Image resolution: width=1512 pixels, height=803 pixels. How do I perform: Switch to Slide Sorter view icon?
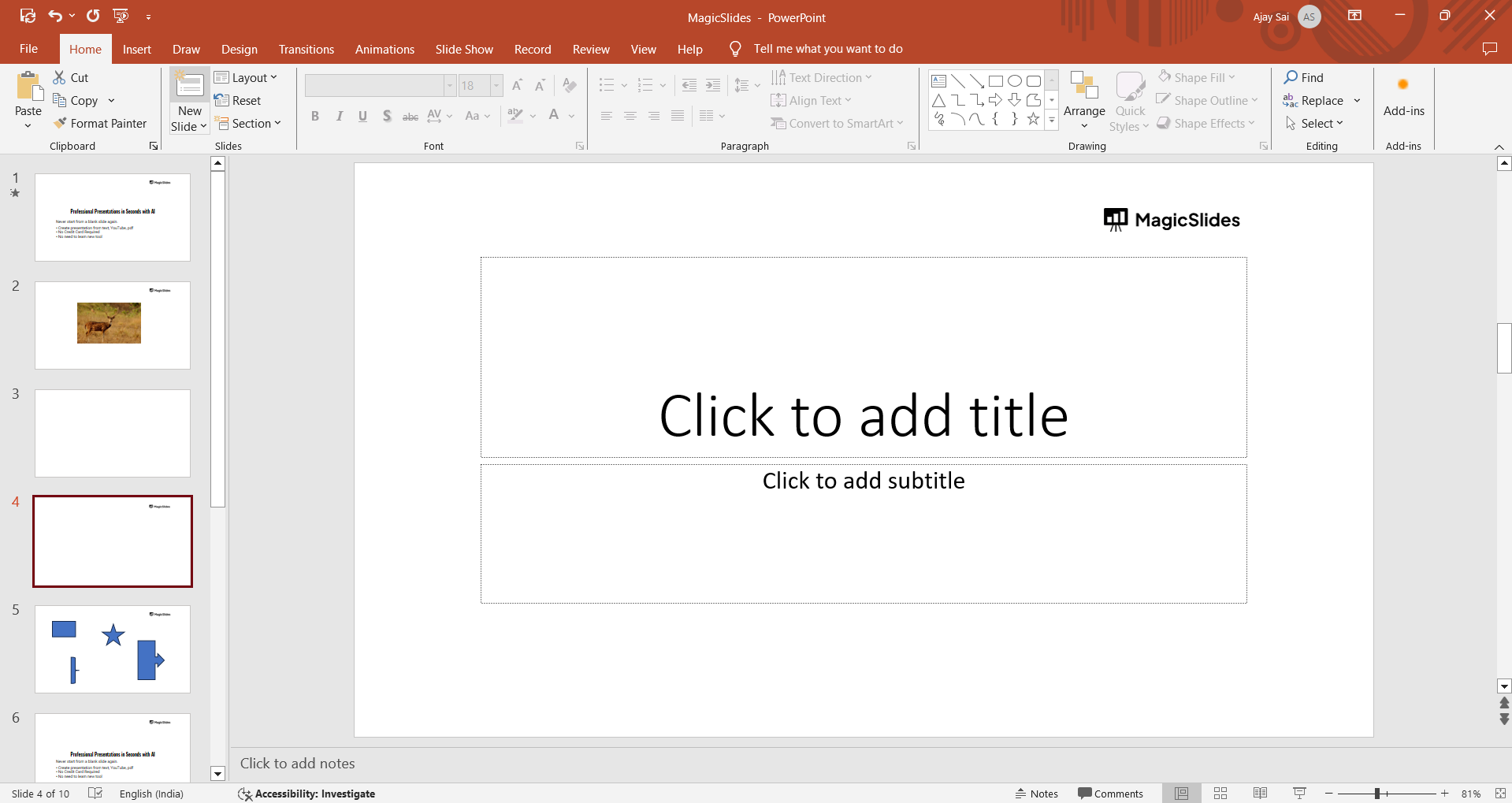tap(1220, 794)
